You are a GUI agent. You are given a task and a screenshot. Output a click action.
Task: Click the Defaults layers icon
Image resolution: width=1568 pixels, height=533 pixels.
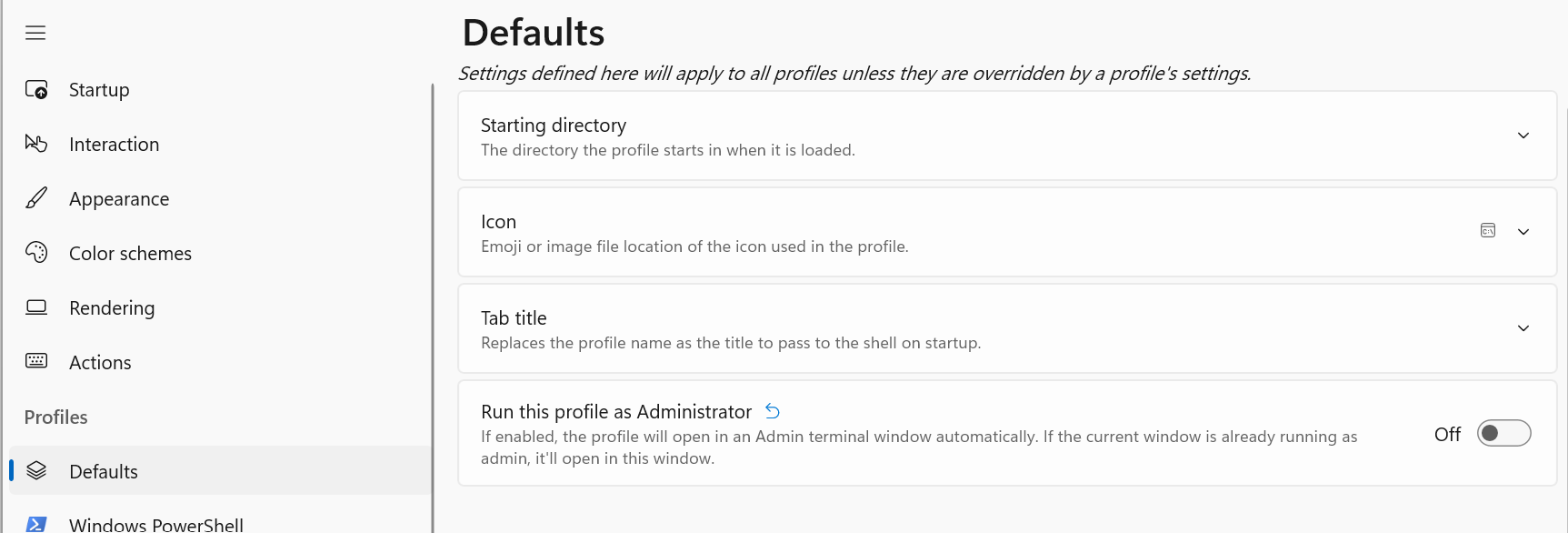[36, 470]
